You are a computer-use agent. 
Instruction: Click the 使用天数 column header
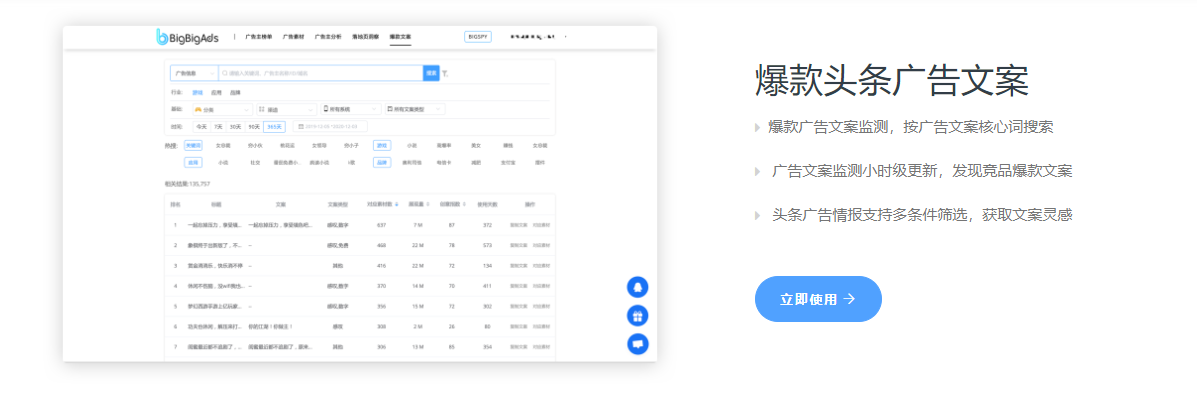[487, 204]
